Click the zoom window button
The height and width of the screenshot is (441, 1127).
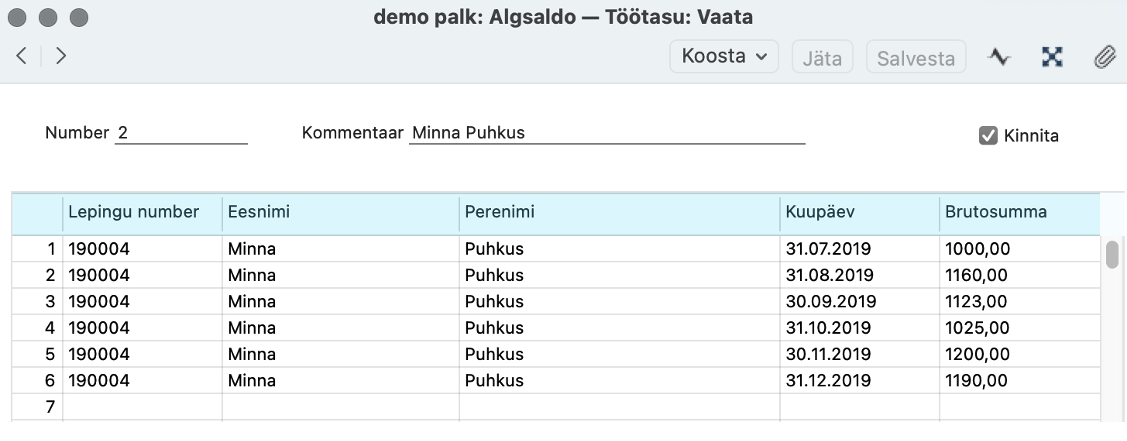[x=79, y=17]
